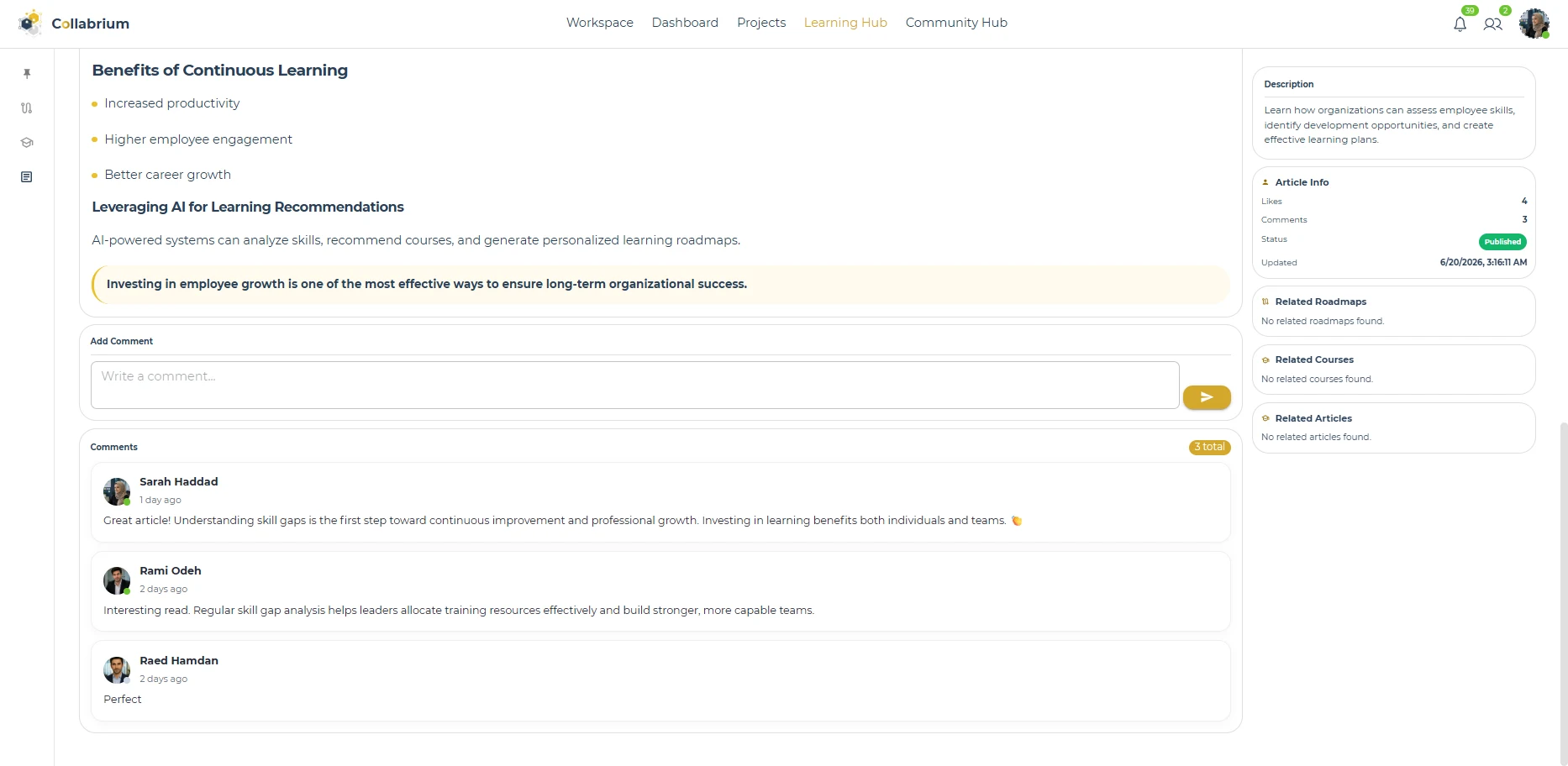Click 'No related roadmaps found.' text
The image size is (1568, 766).
(x=1323, y=321)
